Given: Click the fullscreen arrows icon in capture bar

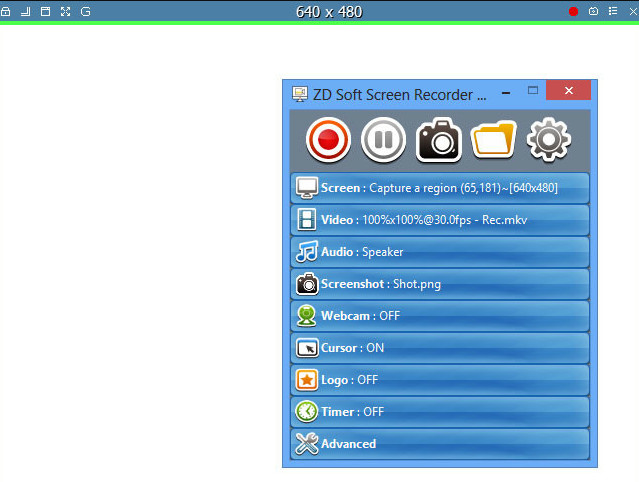Looking at the screenshot, I should pyautogui.click(x=65, y=11).
